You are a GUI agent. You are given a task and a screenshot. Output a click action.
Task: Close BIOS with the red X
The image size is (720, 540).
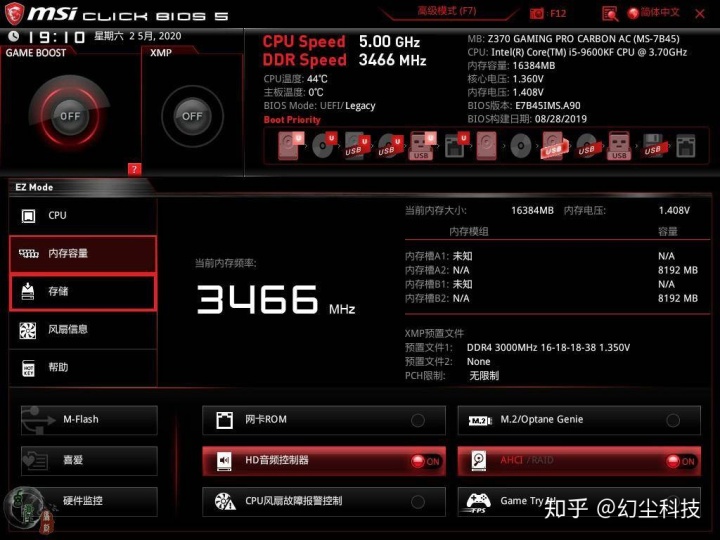pyautogui.click(x=700, y=14)
